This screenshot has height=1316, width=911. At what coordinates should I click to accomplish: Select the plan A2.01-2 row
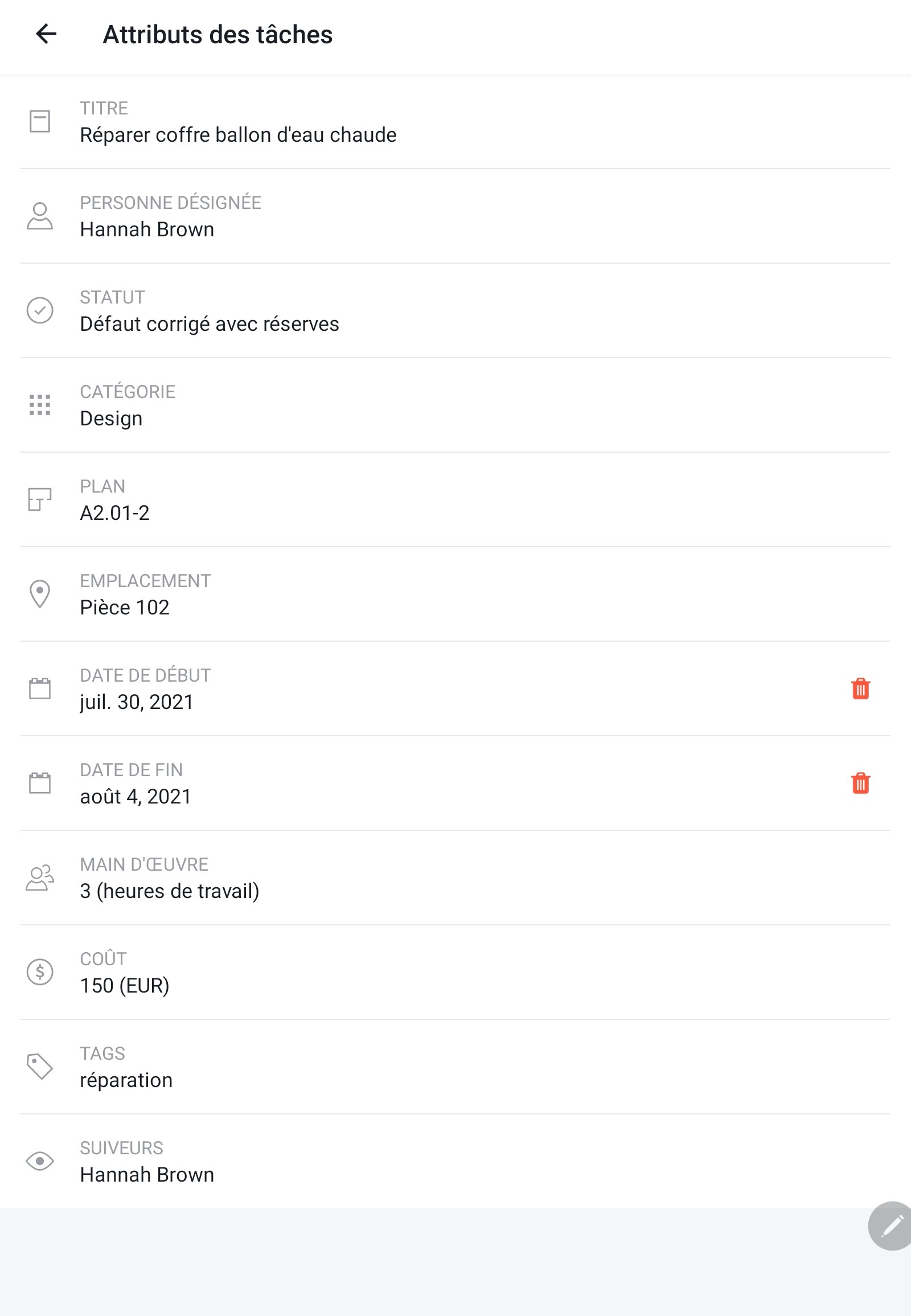click(x=455, y=499)
